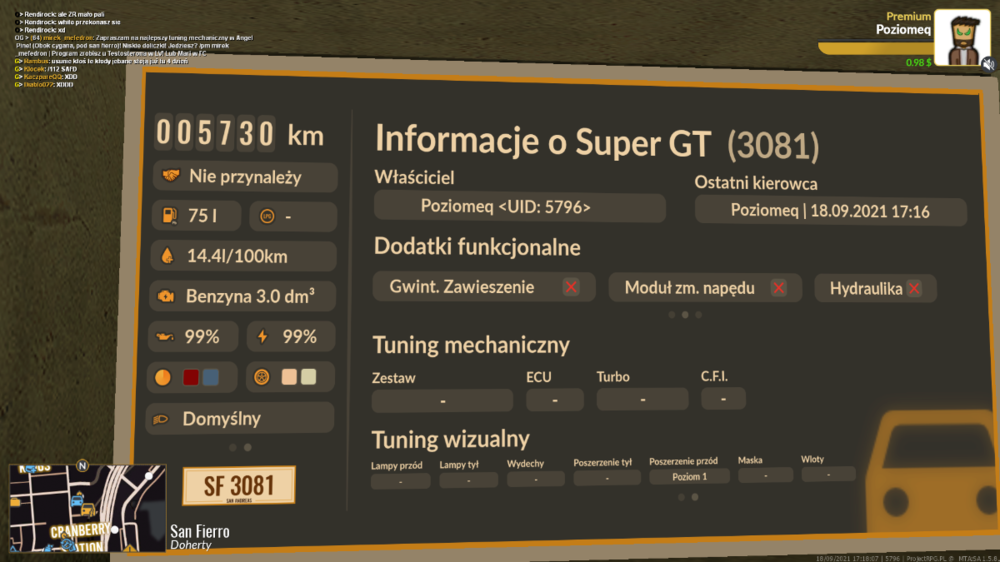Select second page dot under Tuning wizualny

coord(695,497)
